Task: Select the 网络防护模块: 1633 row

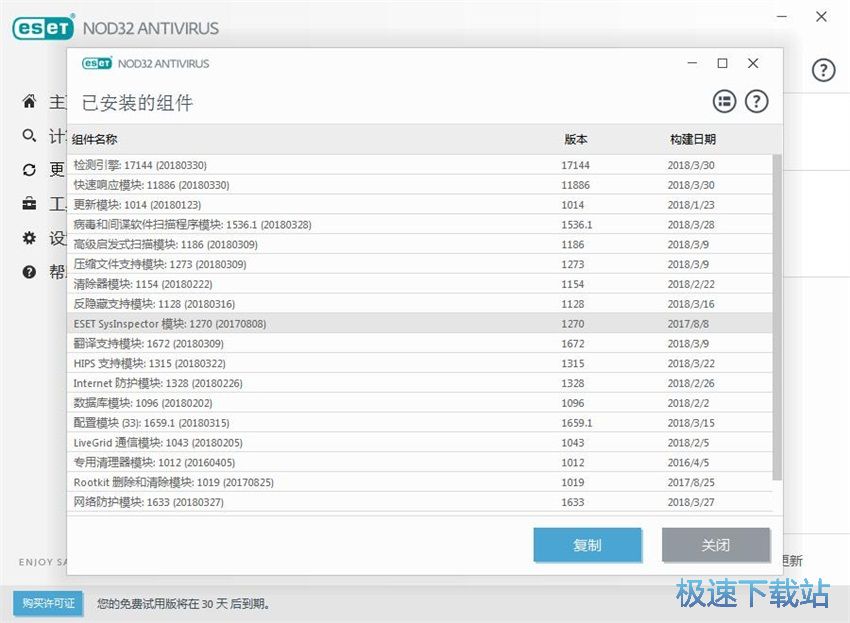Action: [420, 502]
